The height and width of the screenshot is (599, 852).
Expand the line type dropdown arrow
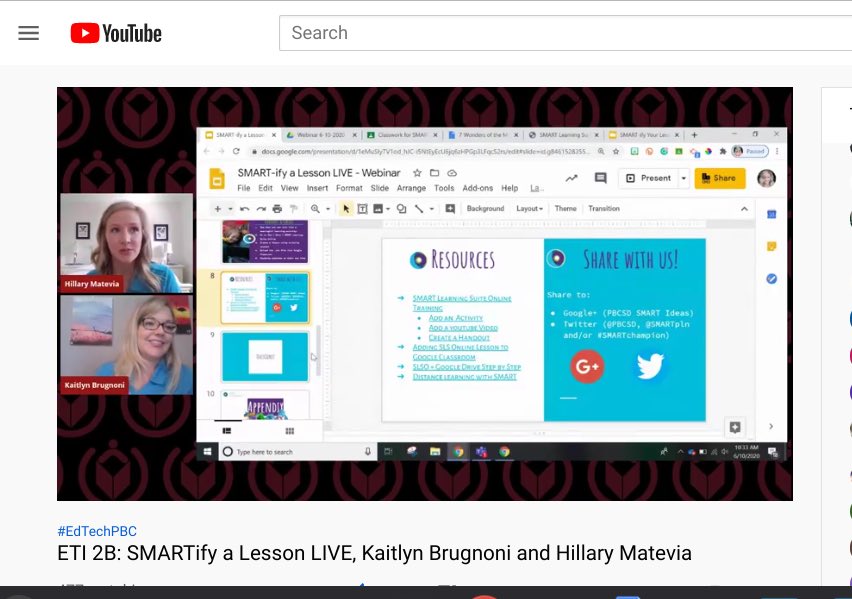click(x=432, y=209)
